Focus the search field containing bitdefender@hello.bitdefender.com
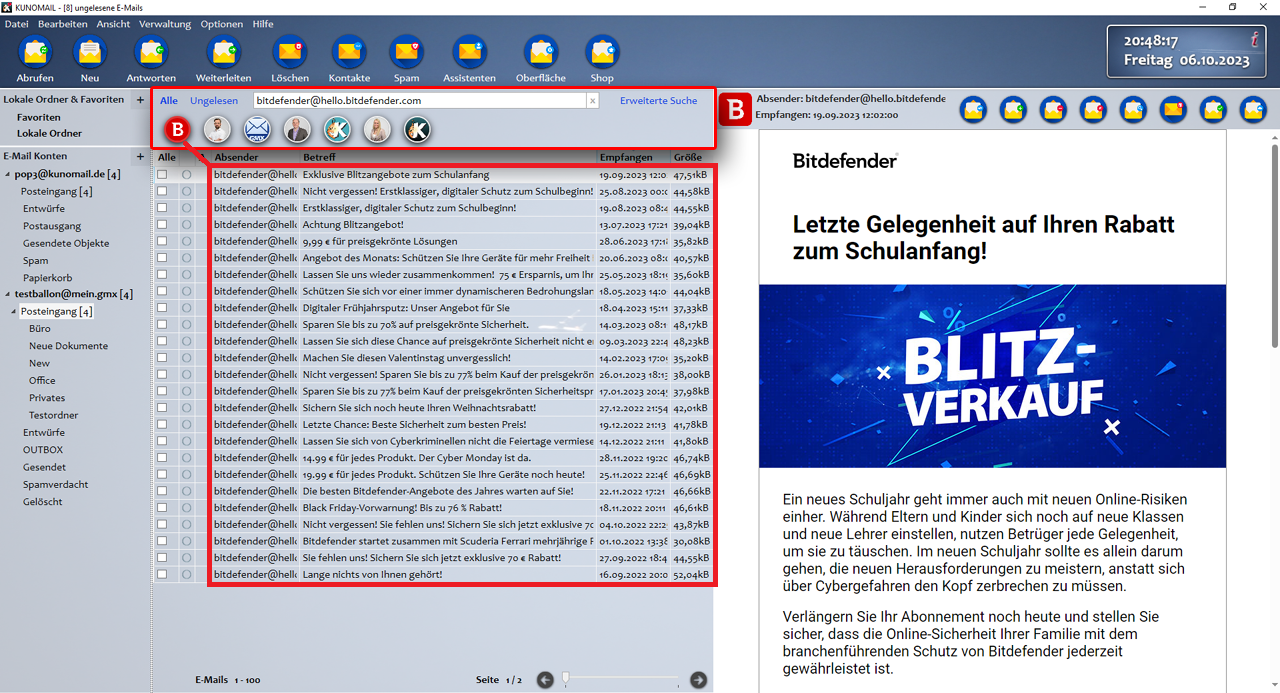The width and height of the screenshot is (1280, 693). pos(419,100)
